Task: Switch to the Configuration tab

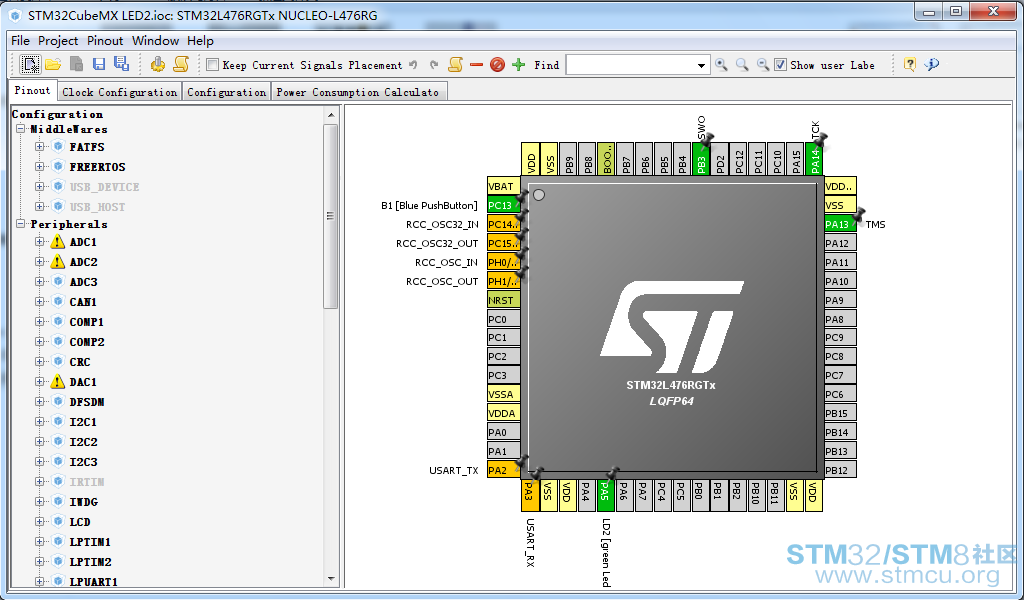Action: [227, 92]
